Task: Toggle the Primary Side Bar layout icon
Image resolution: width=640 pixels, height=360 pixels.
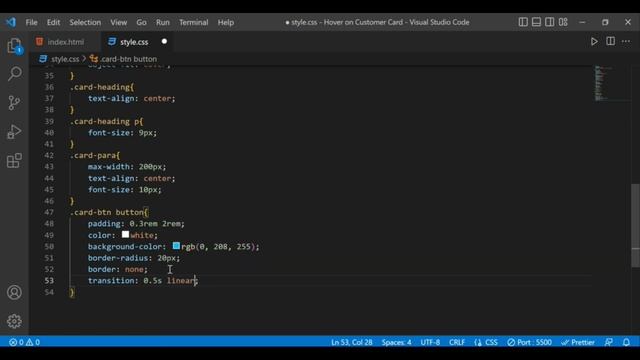Action: tap(523, 22)
